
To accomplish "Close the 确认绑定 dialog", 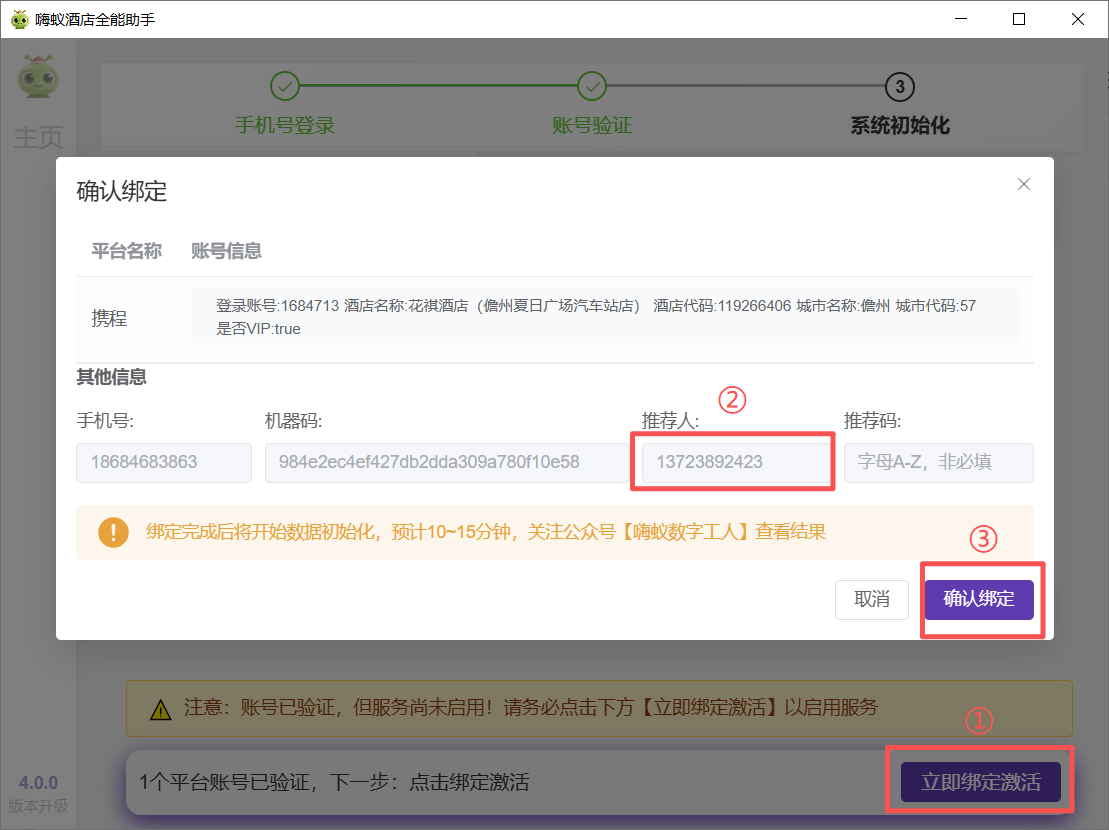I will 1023,184.
